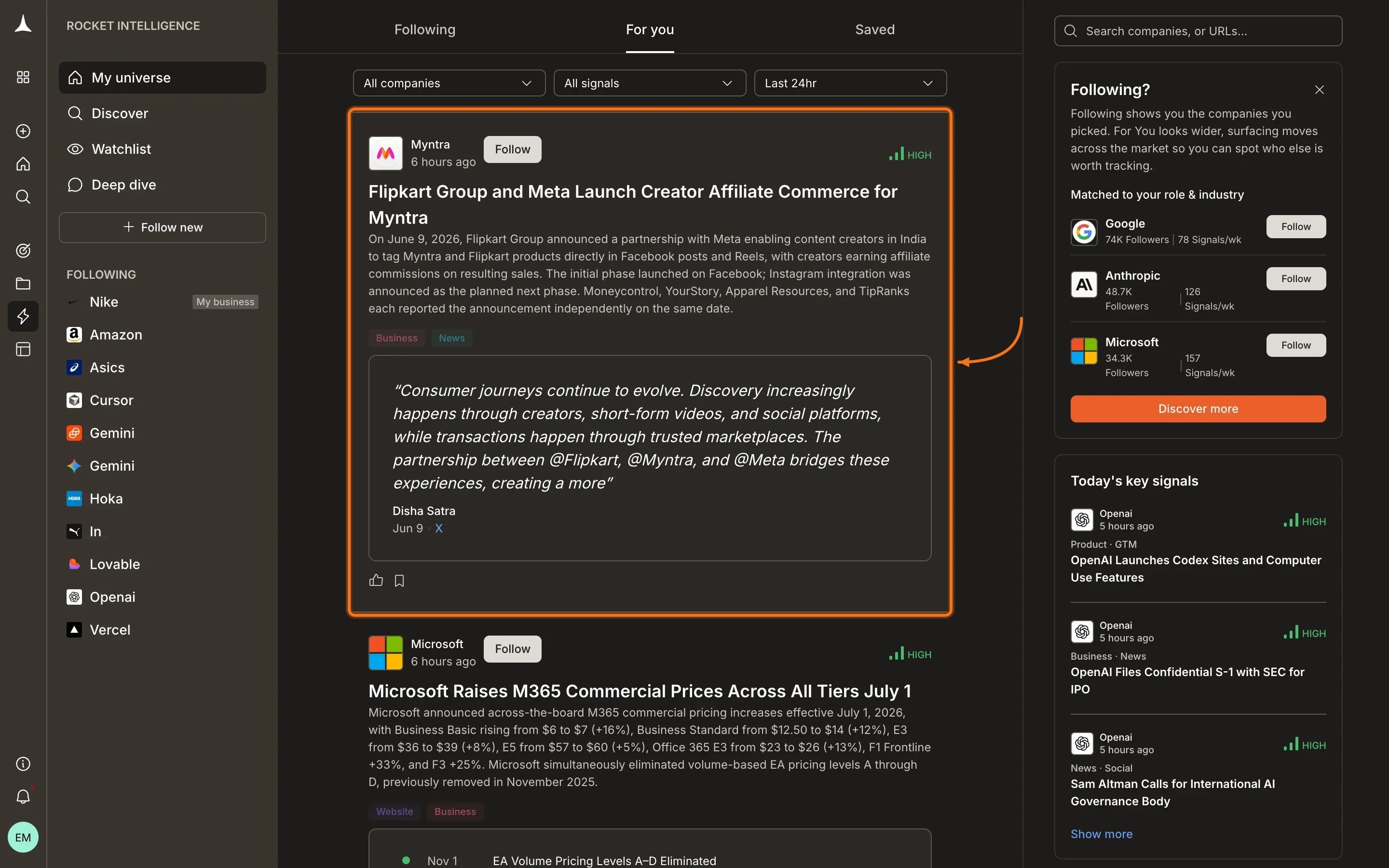Select the star-icon Gemini in Following list
Screen dimensions: 1389x868
163,465
